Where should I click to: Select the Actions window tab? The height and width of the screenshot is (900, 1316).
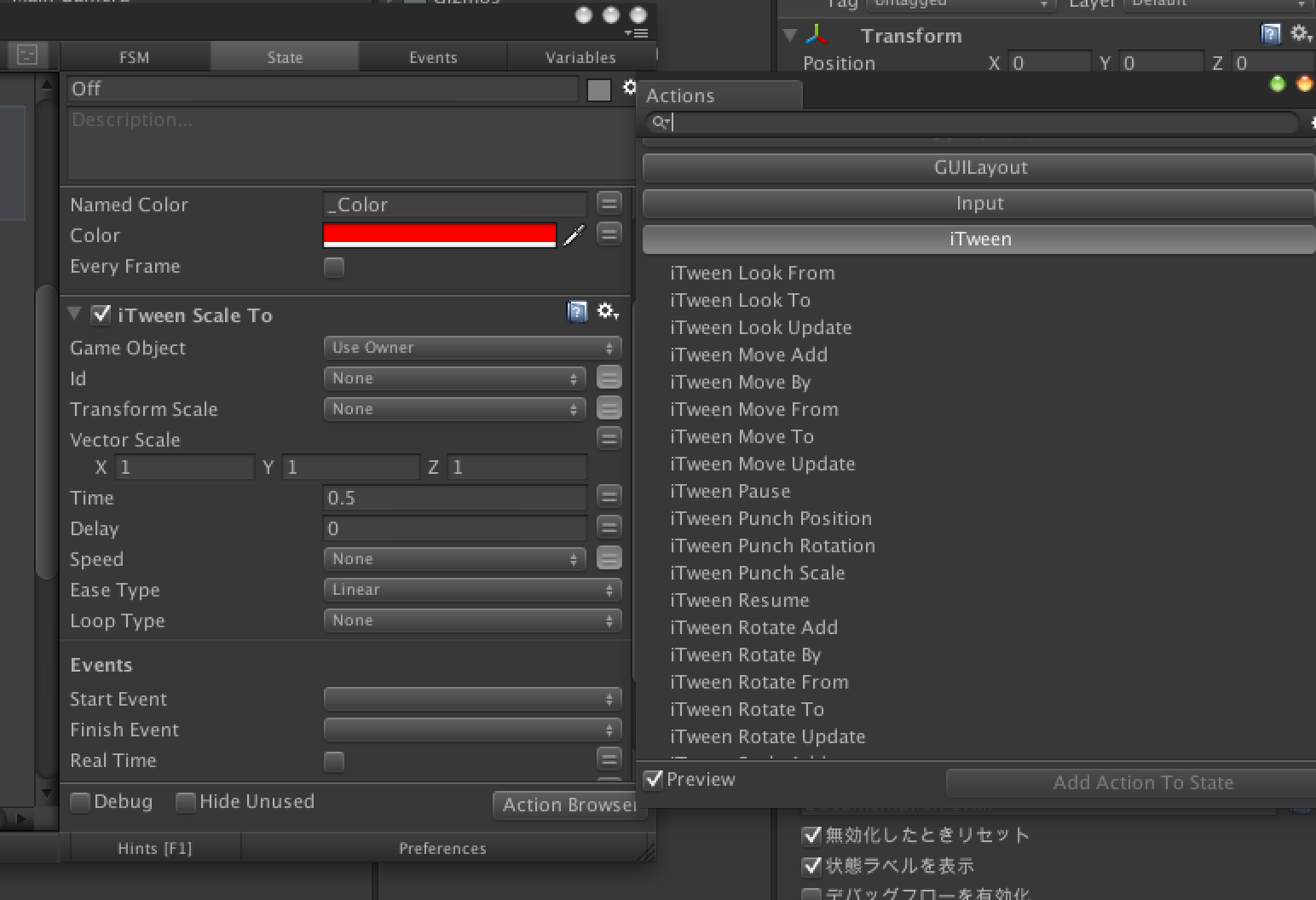[719, 95]
